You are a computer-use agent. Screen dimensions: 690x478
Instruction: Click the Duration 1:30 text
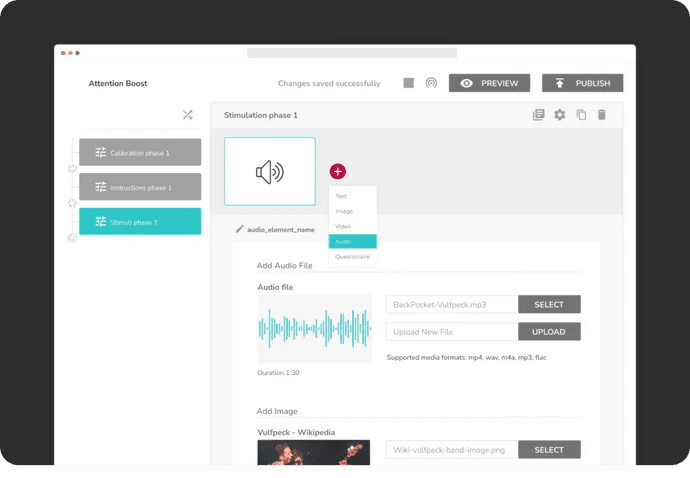[x=278, y=372]
